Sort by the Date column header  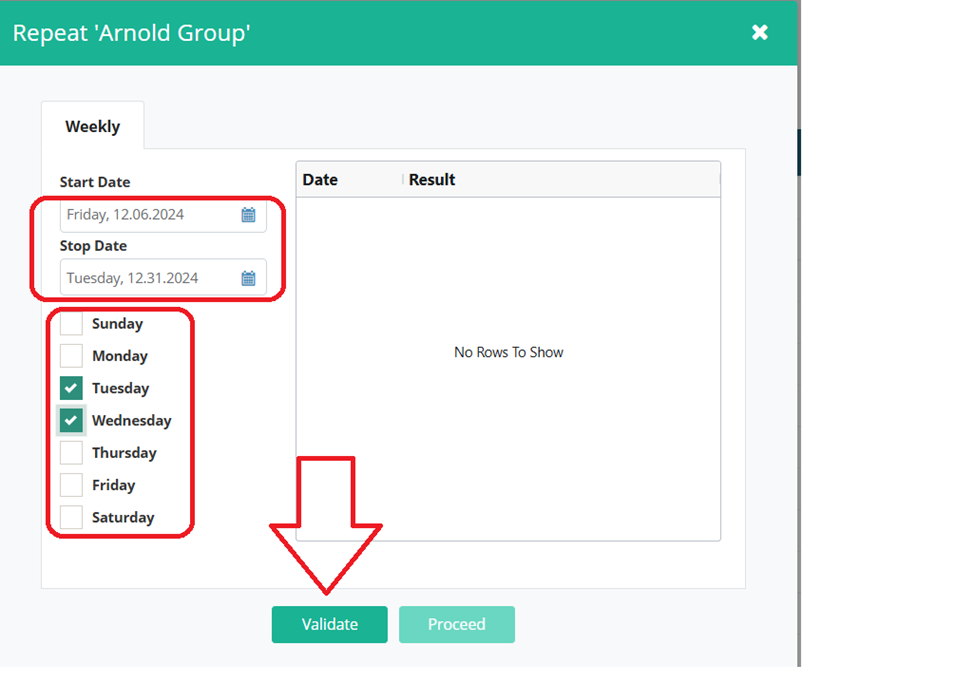coord(320,180)
